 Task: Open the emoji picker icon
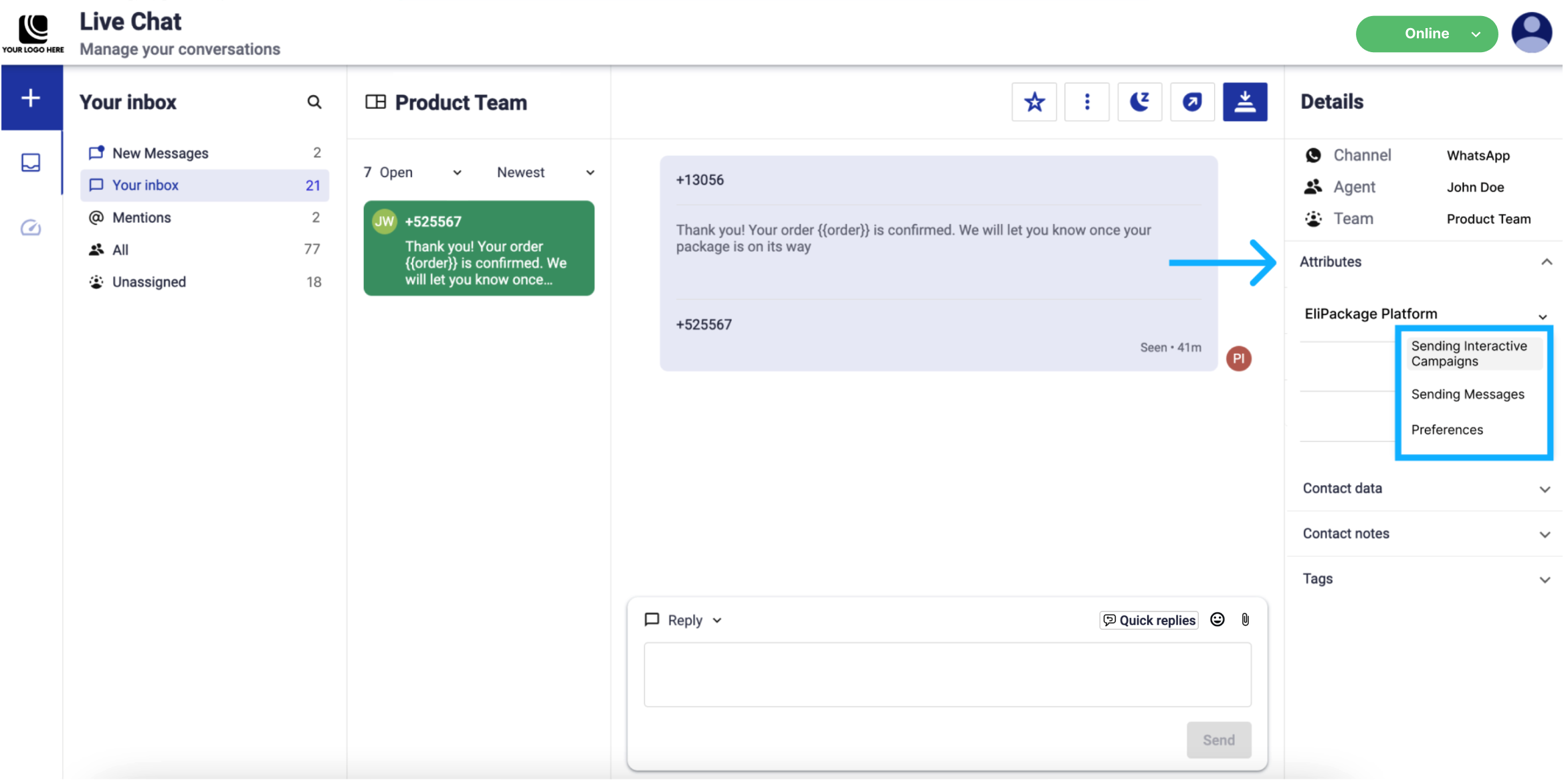(1217, 619)
